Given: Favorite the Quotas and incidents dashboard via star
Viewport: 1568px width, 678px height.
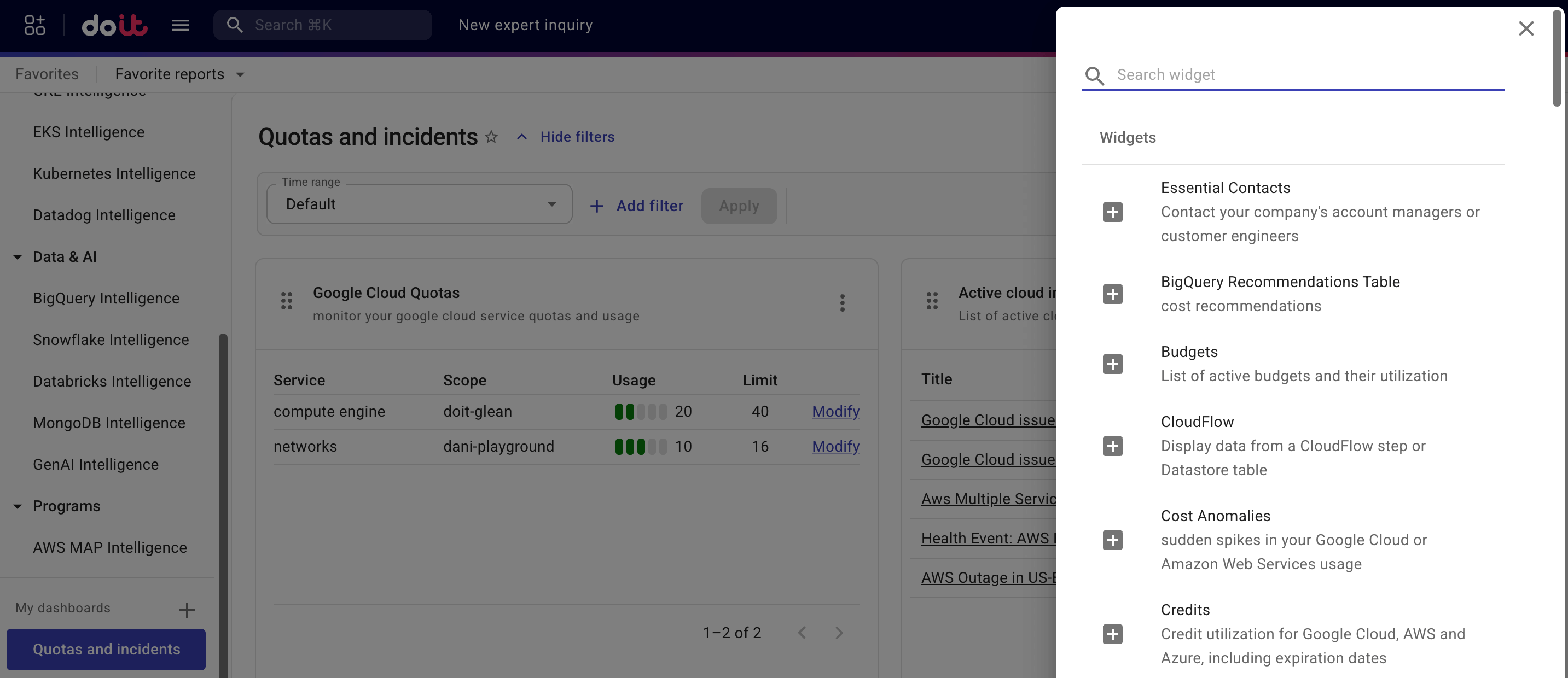Looking at the screenshot, I should pos(491,137).
